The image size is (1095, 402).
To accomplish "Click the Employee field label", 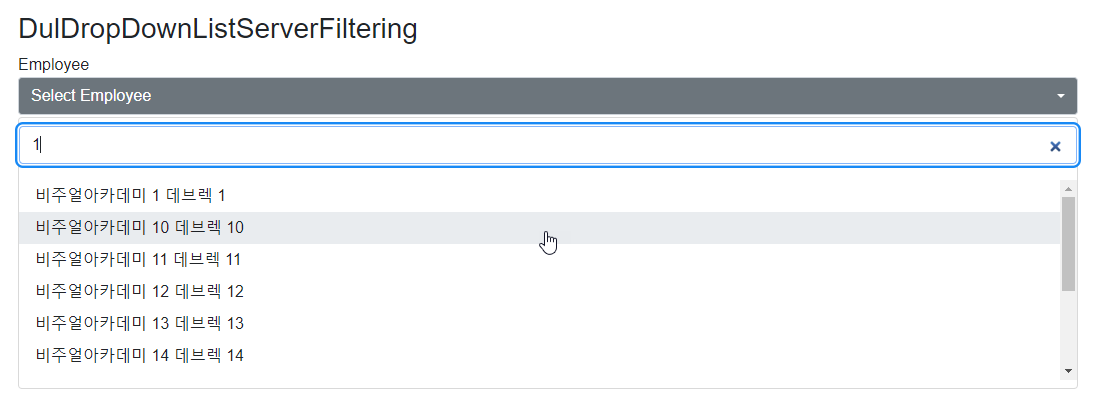I will tap(54, 65).
